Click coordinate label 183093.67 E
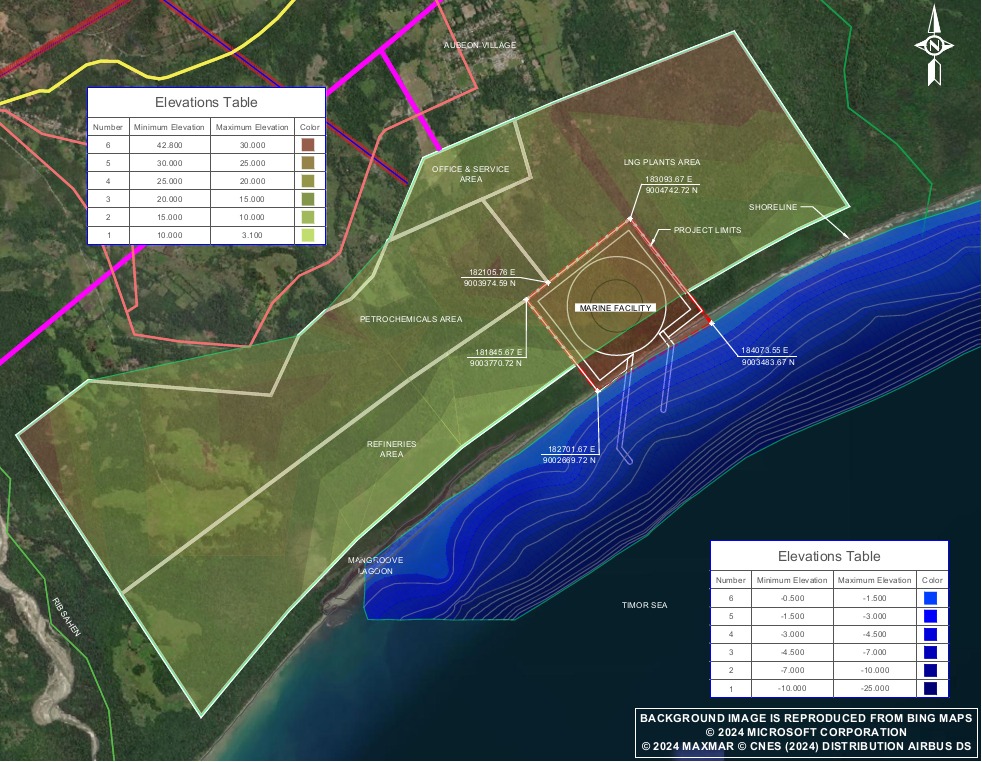 (671, 180)
